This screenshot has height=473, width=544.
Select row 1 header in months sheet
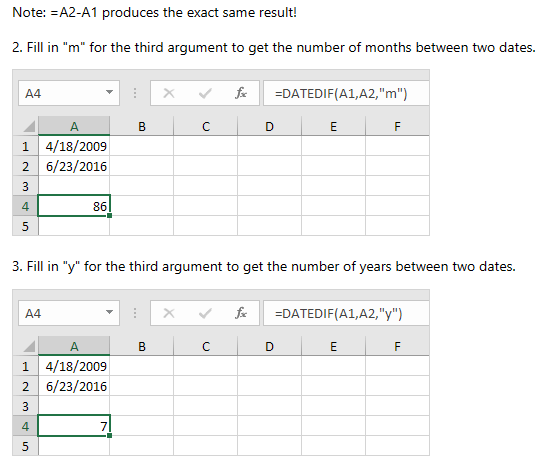[x=25, y=146]
